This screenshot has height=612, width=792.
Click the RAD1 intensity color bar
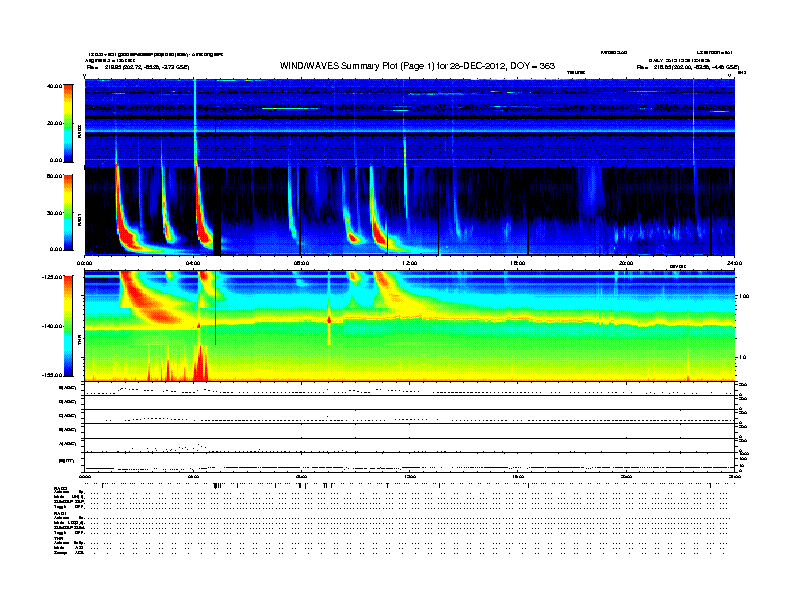point(68,213)
